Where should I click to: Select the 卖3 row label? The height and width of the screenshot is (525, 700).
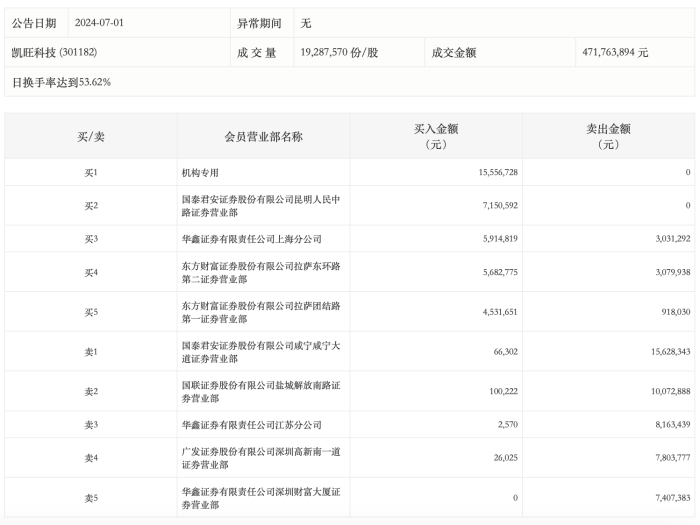91,425
